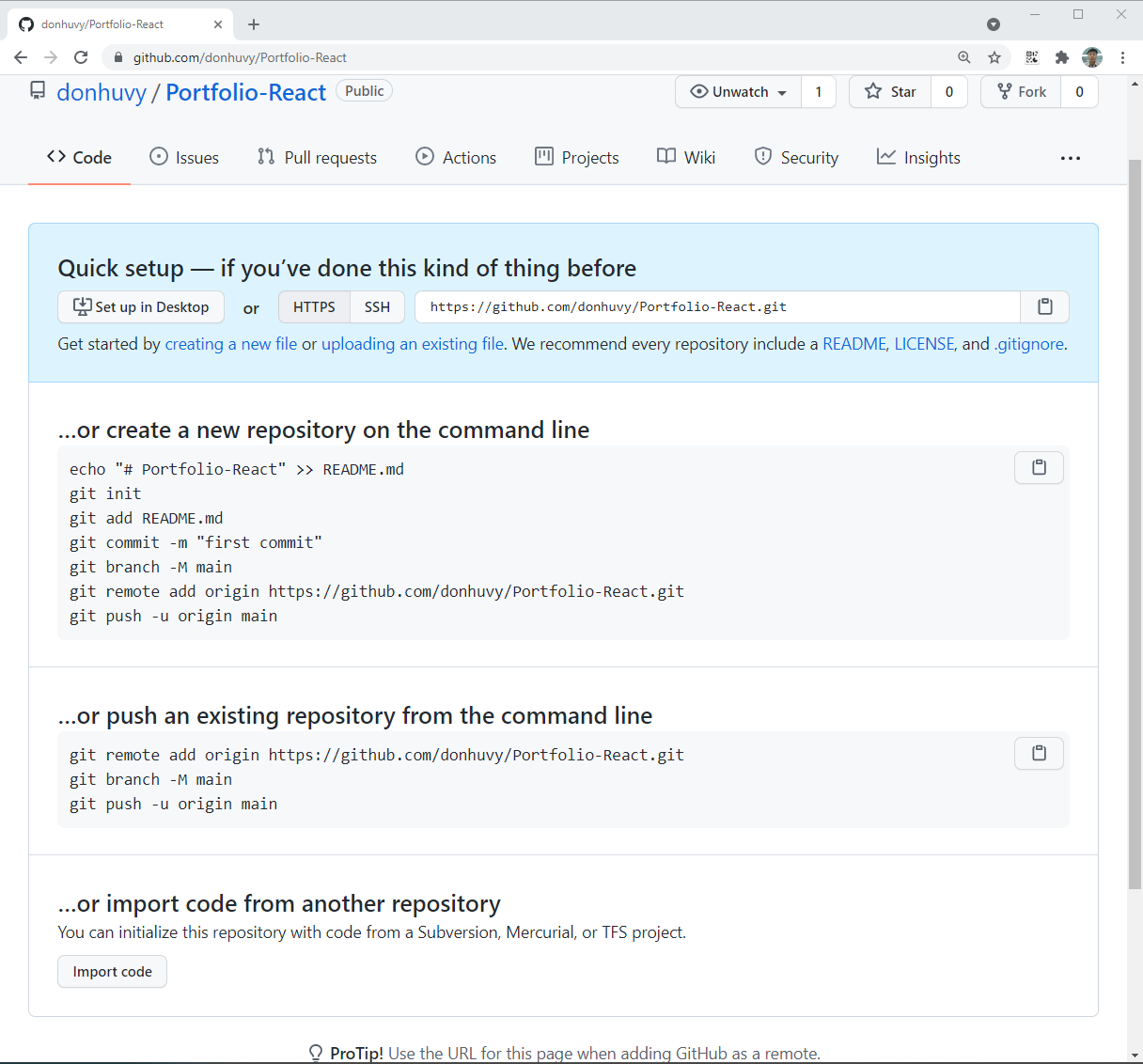Open the Issues tab
The image size is (1143, 1064).
[184, 158]
